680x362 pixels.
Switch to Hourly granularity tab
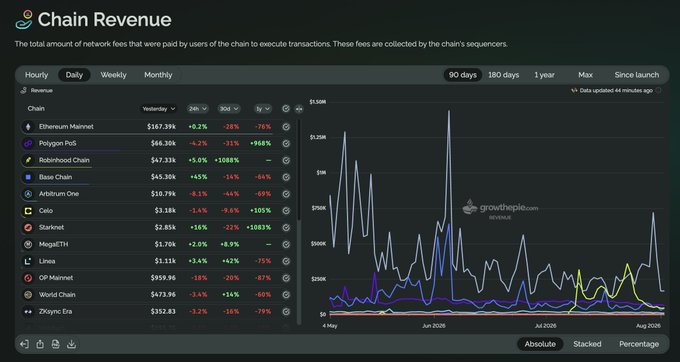point(36,75)
